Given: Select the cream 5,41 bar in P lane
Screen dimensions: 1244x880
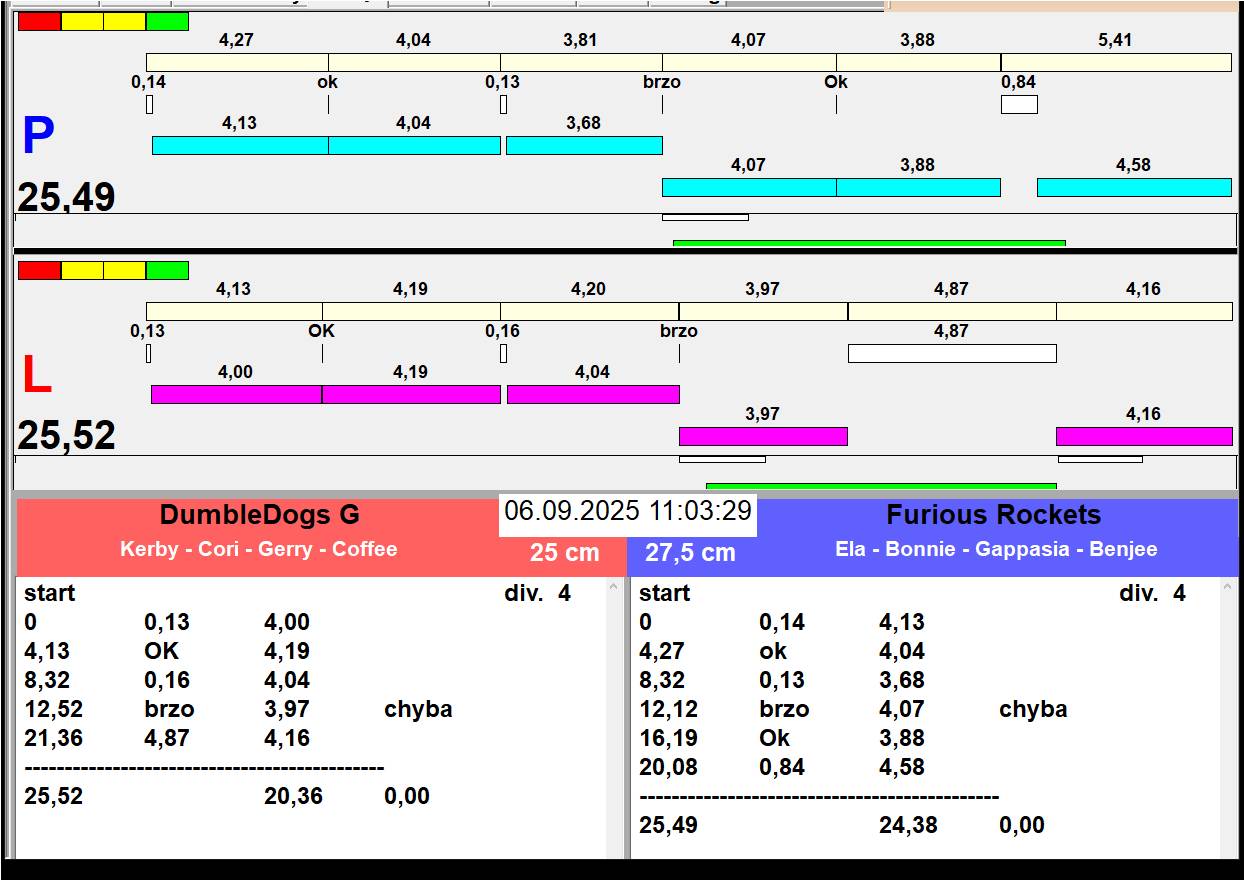Looking at the screenshot, I should coord(1116,62).
